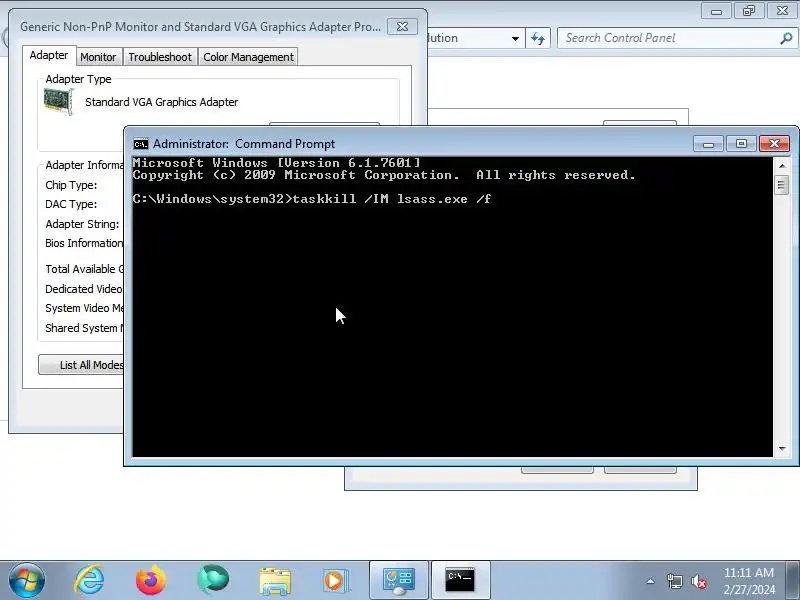Open the Color Management tab
This screenshot has height=600, width=800.
click(x=248, y=57)
